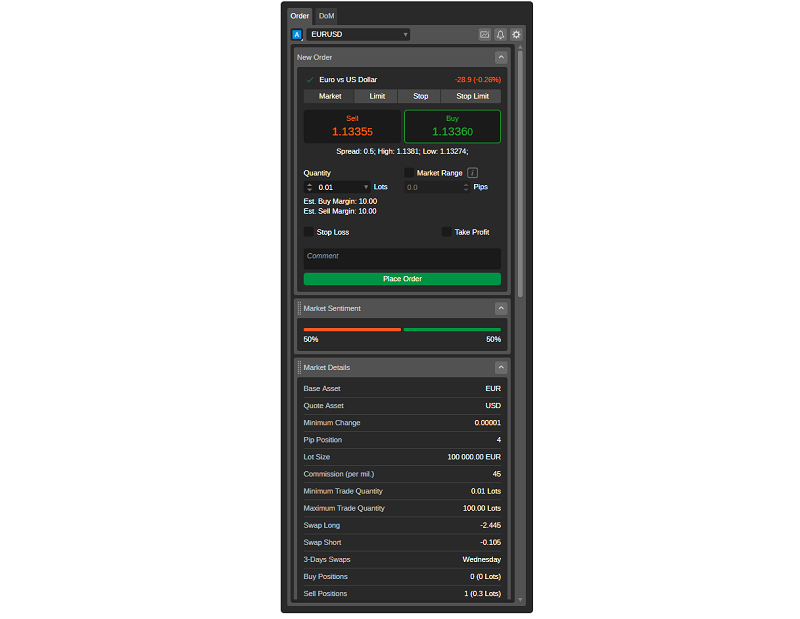The height and width of the screenshot is (619, 800).
Task: Click the vertical scrollbar thumb
Action: click(520, 174)
